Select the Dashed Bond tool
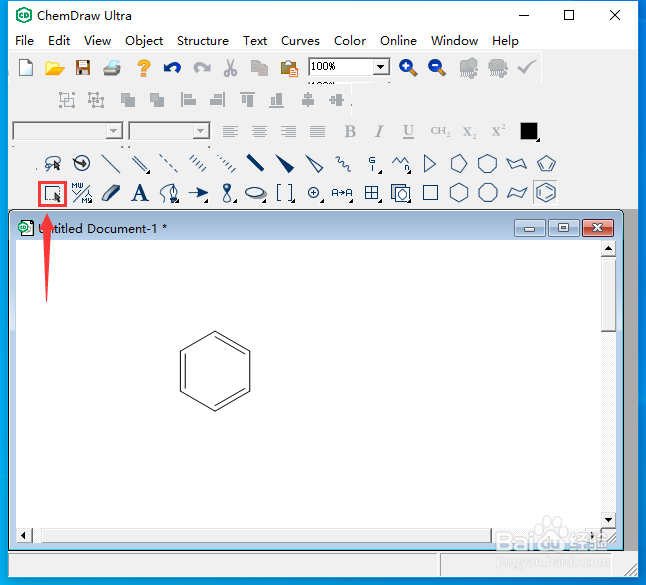This screenshot has height=585, width=646. [169, 164]
